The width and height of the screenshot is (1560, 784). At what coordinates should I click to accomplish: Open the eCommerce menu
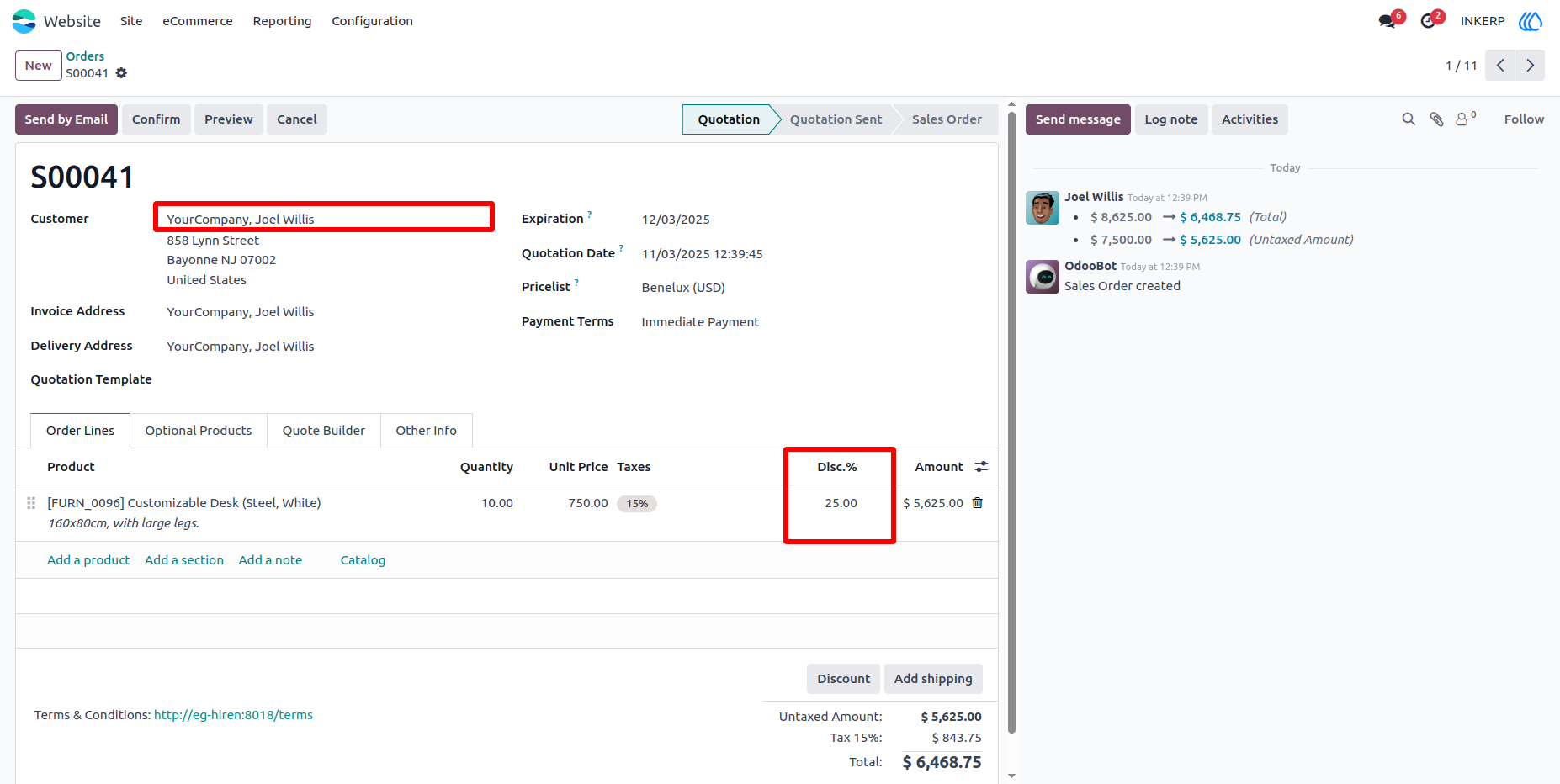198,21
